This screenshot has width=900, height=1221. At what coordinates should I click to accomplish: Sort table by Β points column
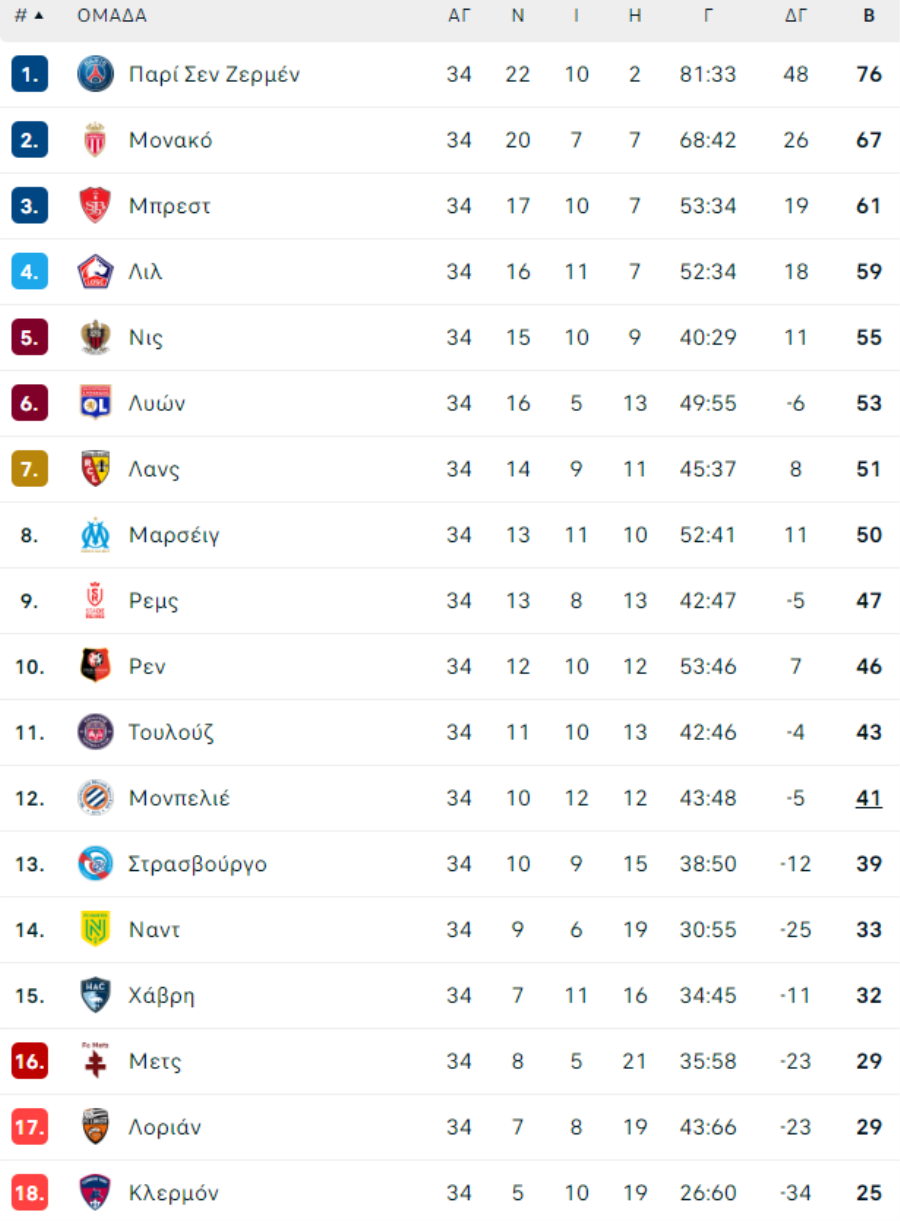tap(870, 16)
